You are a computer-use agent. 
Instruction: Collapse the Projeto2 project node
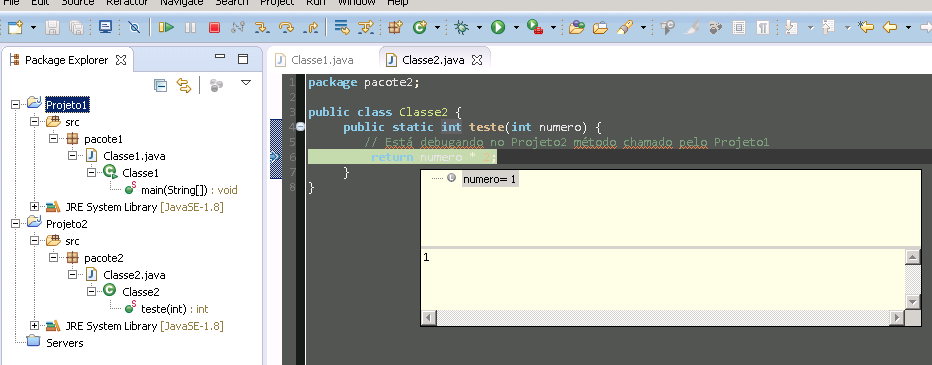pyautogui.click(x=15, y=224)
